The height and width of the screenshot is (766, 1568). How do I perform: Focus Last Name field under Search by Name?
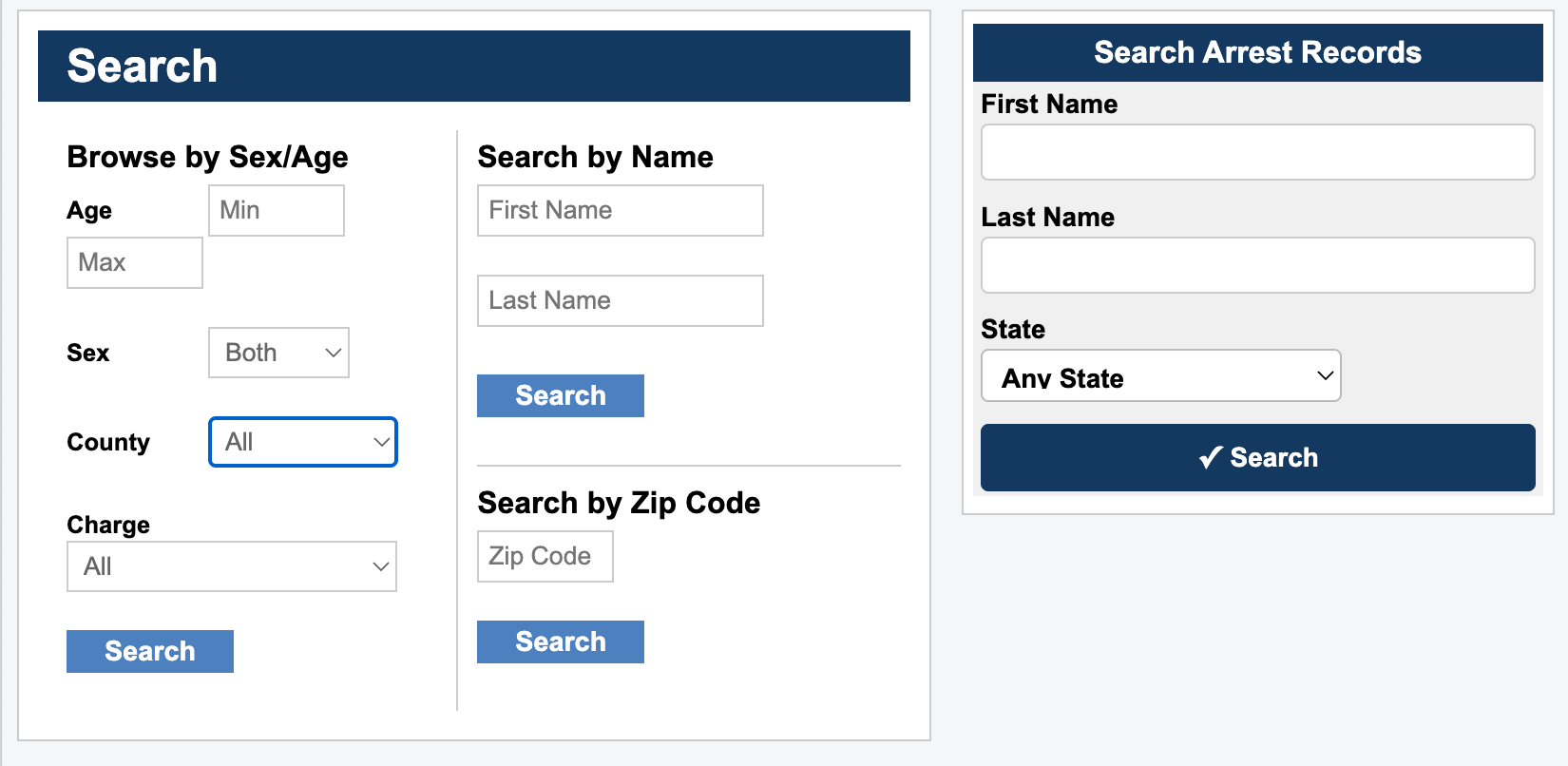[620, 300]
